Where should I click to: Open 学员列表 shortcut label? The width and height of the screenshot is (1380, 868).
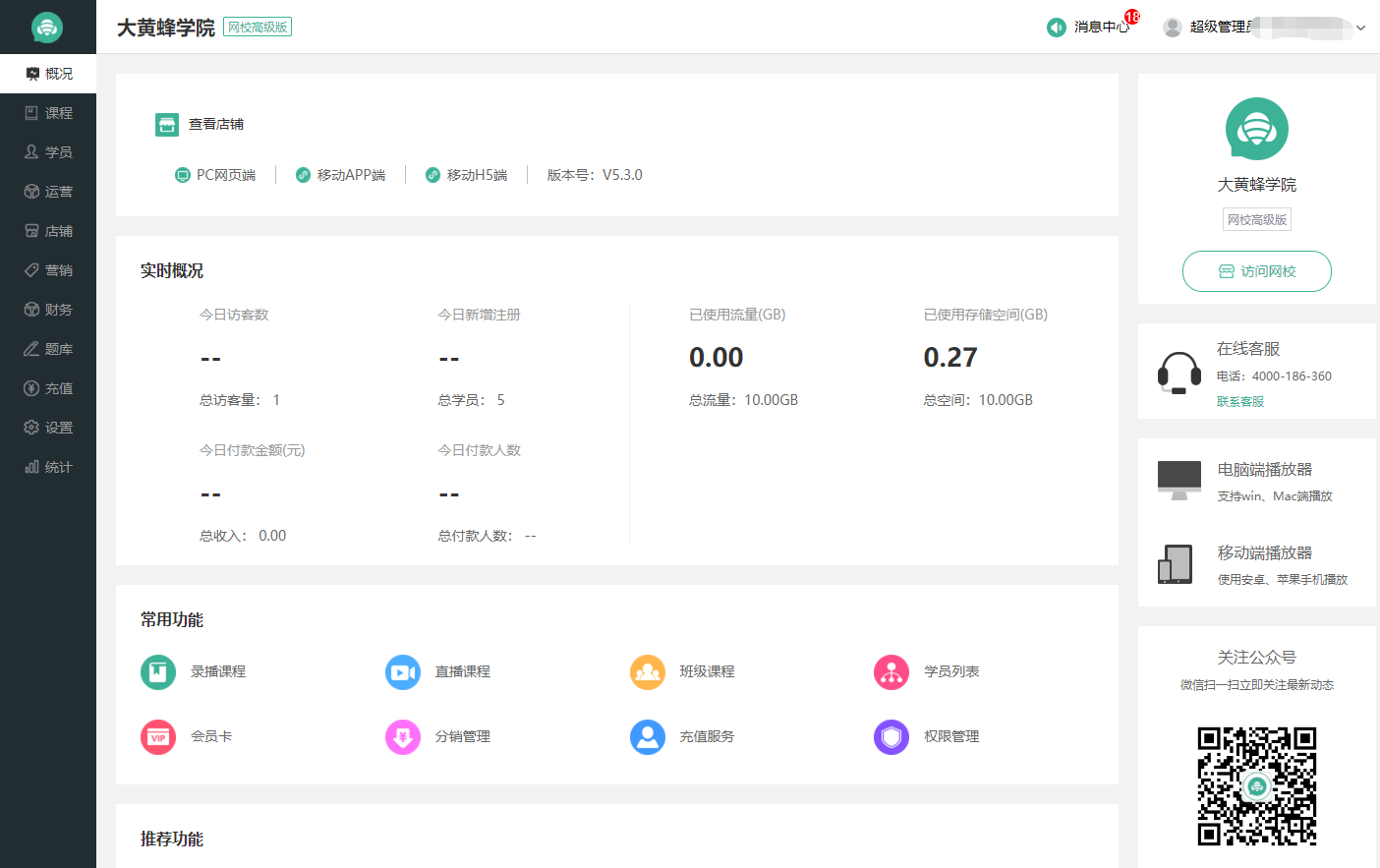coord(951,671)
